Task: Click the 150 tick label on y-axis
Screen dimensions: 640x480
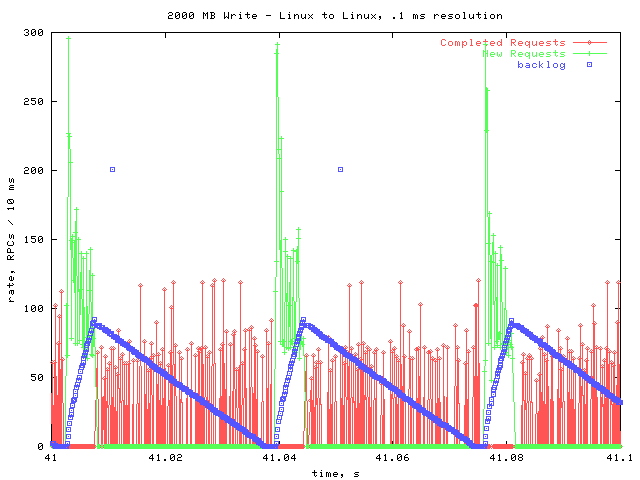Action: point(33,239)
